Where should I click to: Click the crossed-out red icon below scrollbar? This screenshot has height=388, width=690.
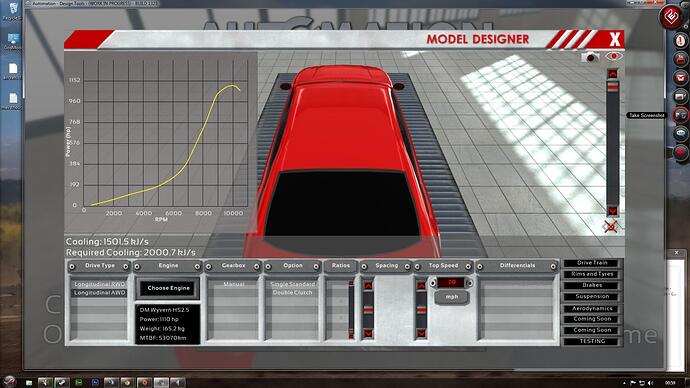click(x=611, y=227)
